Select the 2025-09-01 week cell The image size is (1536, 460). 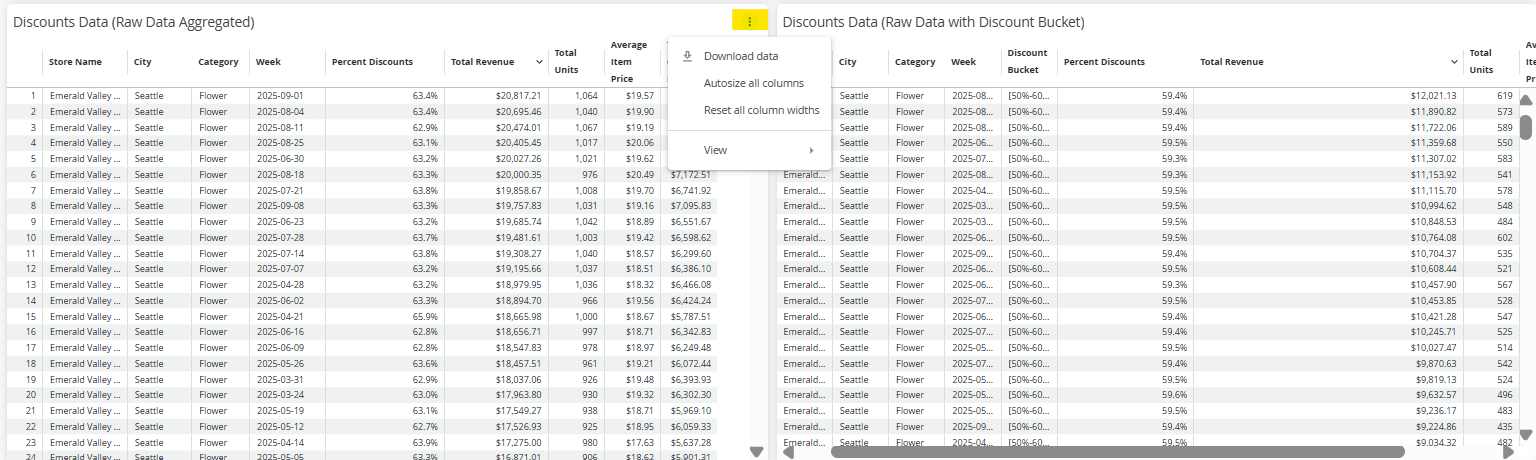[x=287, y=96]
